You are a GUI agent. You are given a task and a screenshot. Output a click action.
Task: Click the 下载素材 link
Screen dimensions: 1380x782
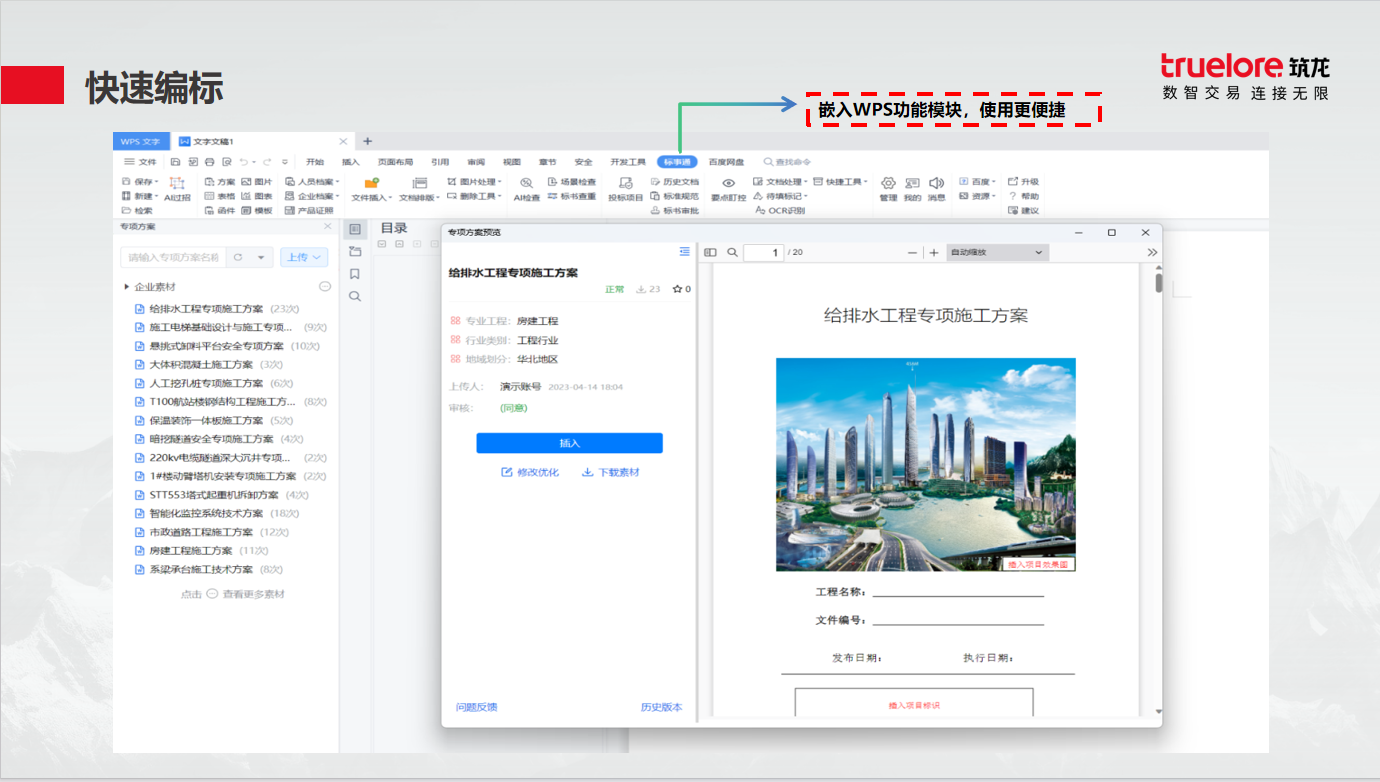click(x=610, y=472)
